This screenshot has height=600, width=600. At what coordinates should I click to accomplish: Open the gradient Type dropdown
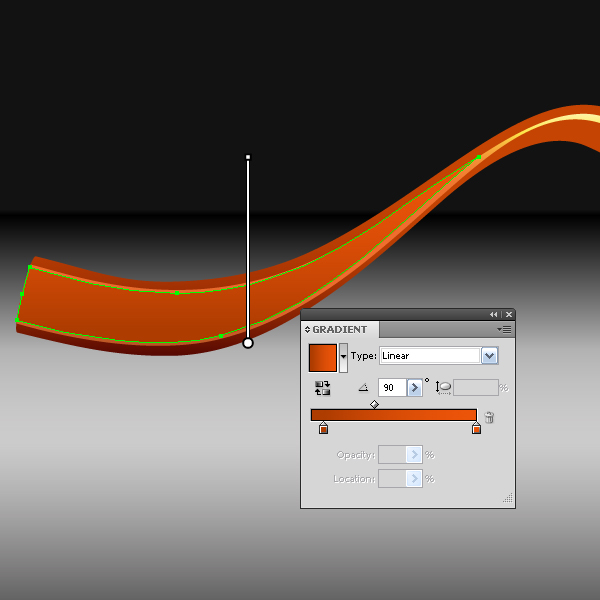[489, 356]
